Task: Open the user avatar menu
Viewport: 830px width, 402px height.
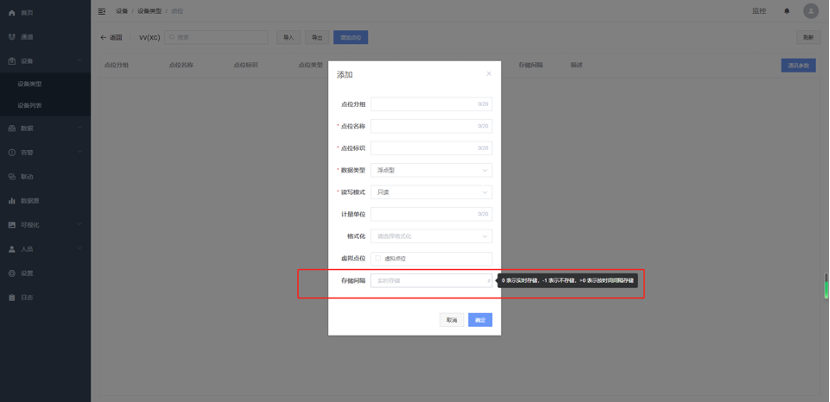Action: (810, 11)
